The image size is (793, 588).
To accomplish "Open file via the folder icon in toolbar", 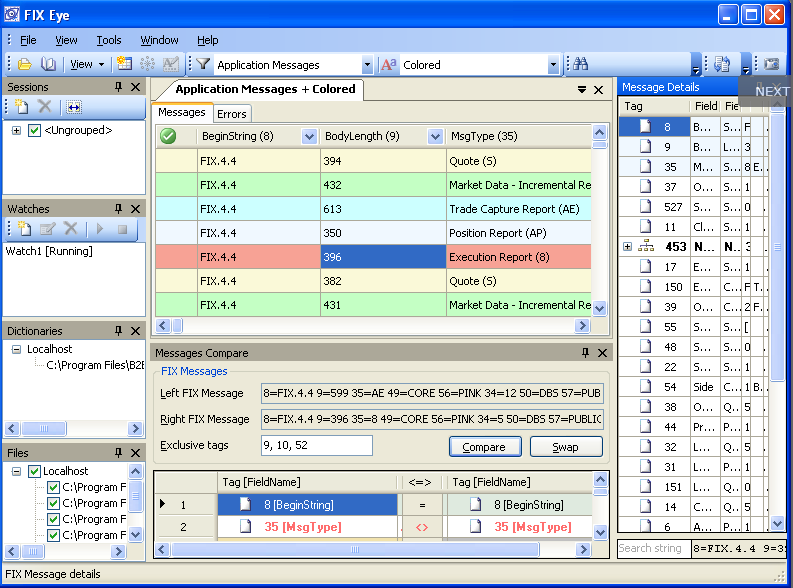I will point(24,64).
